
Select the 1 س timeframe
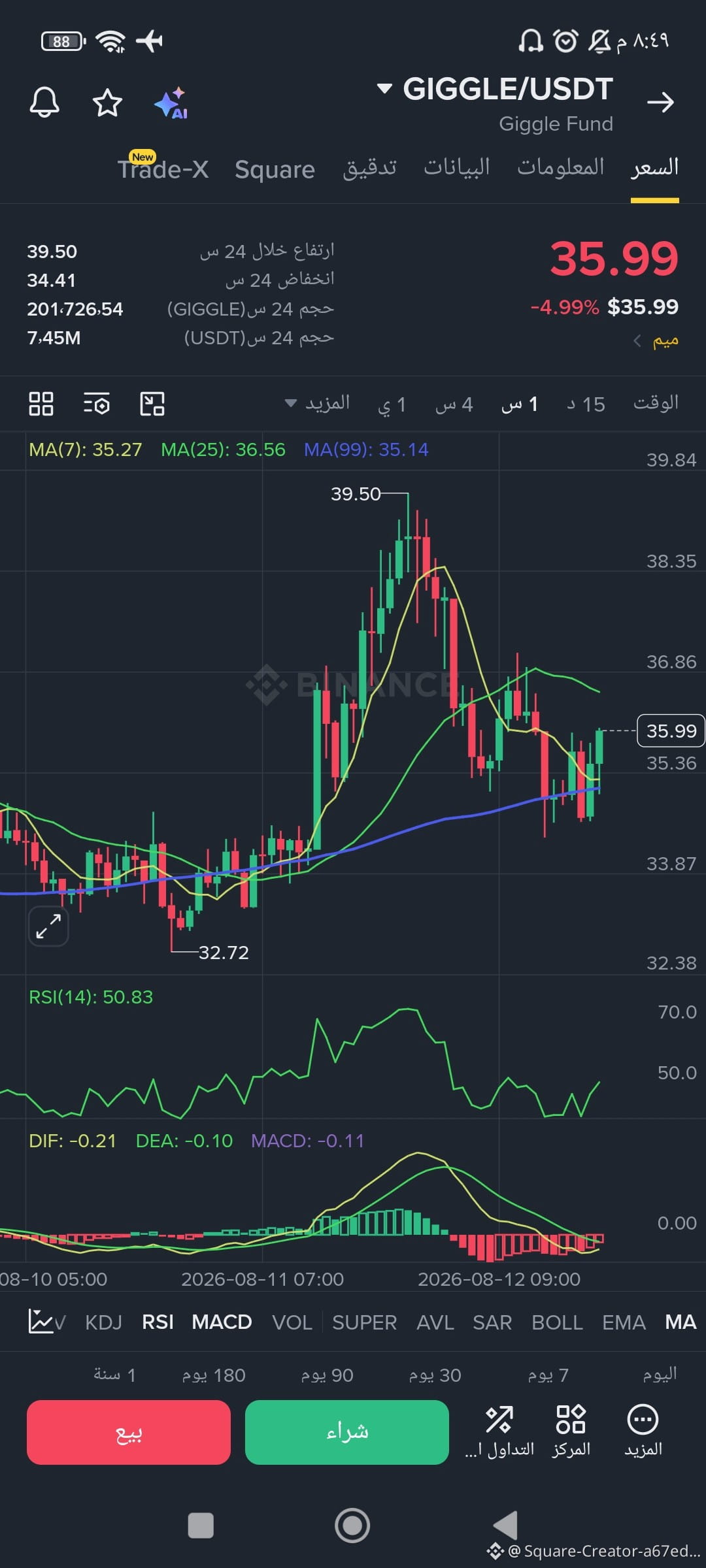click(520, 404)
